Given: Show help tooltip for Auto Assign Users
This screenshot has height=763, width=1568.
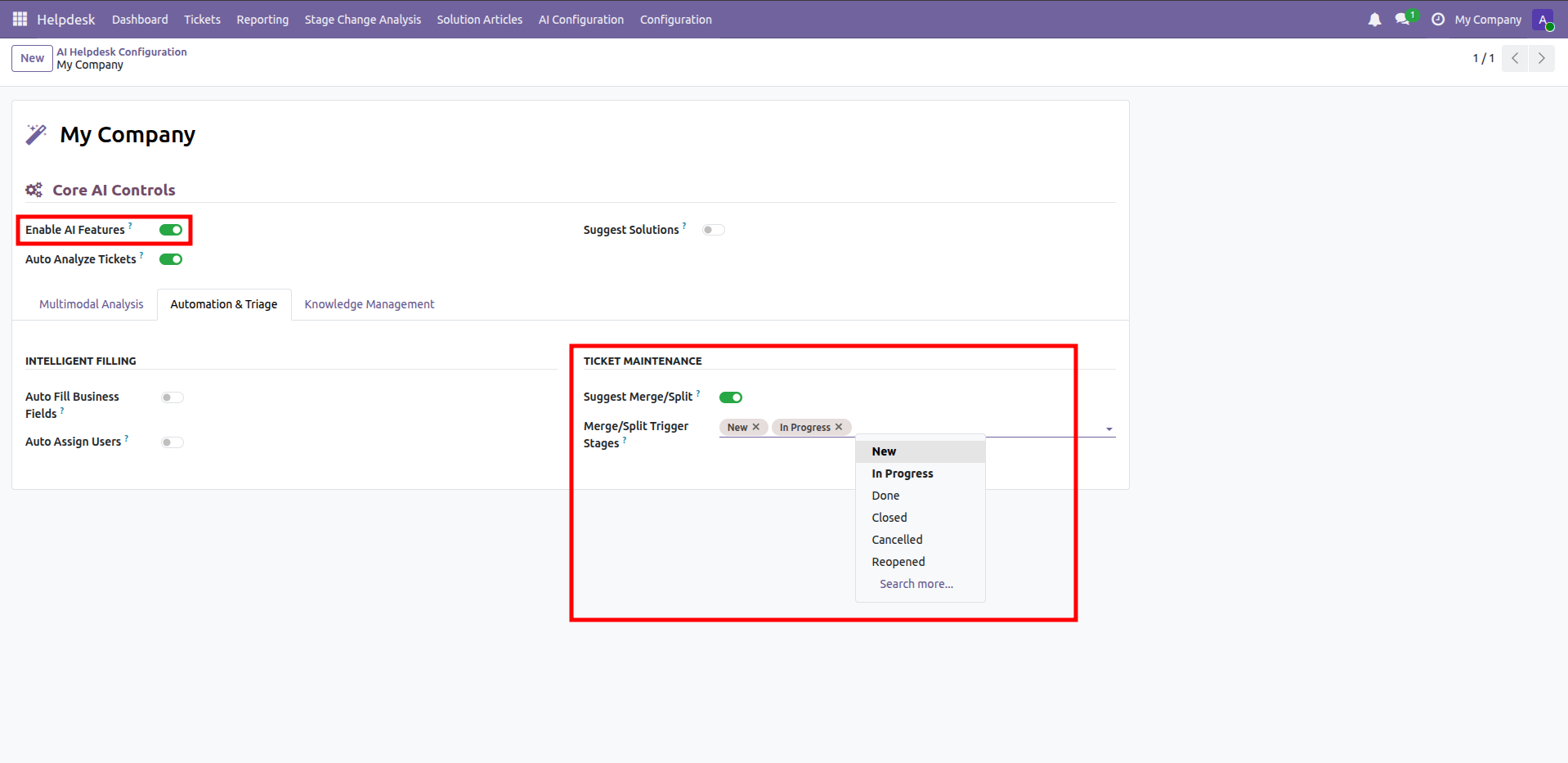Looking at the screenshot, I should [127, 438].
